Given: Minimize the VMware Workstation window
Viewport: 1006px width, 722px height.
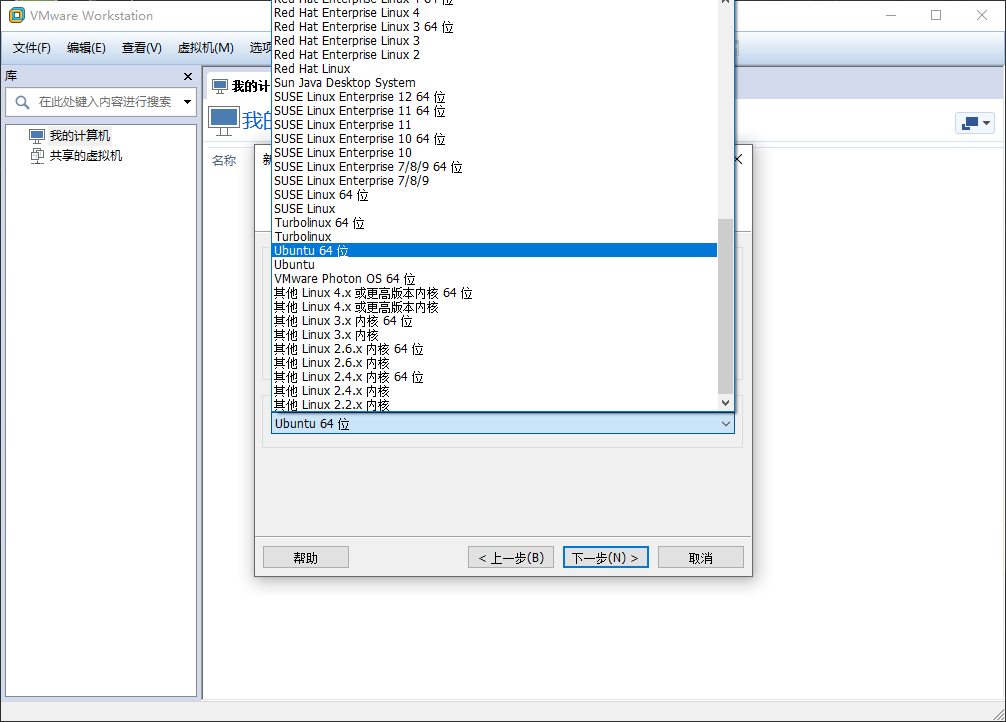Looking at the screenshot, I should [891, 15].
